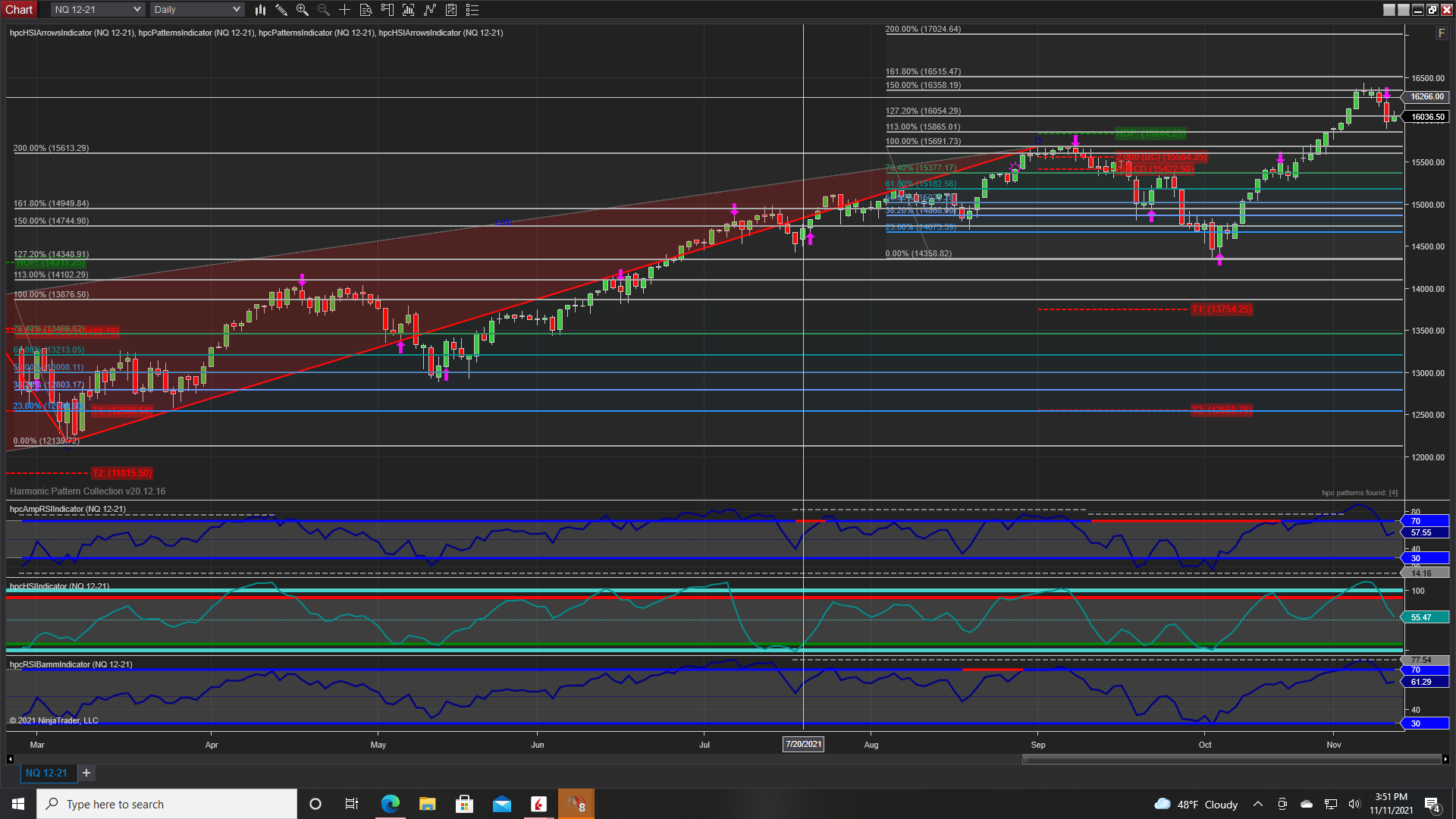The height and width of the screenshot is (819, 1456).
Task: Open the Strategies line-node icon
Action: [x=430, y=10]
